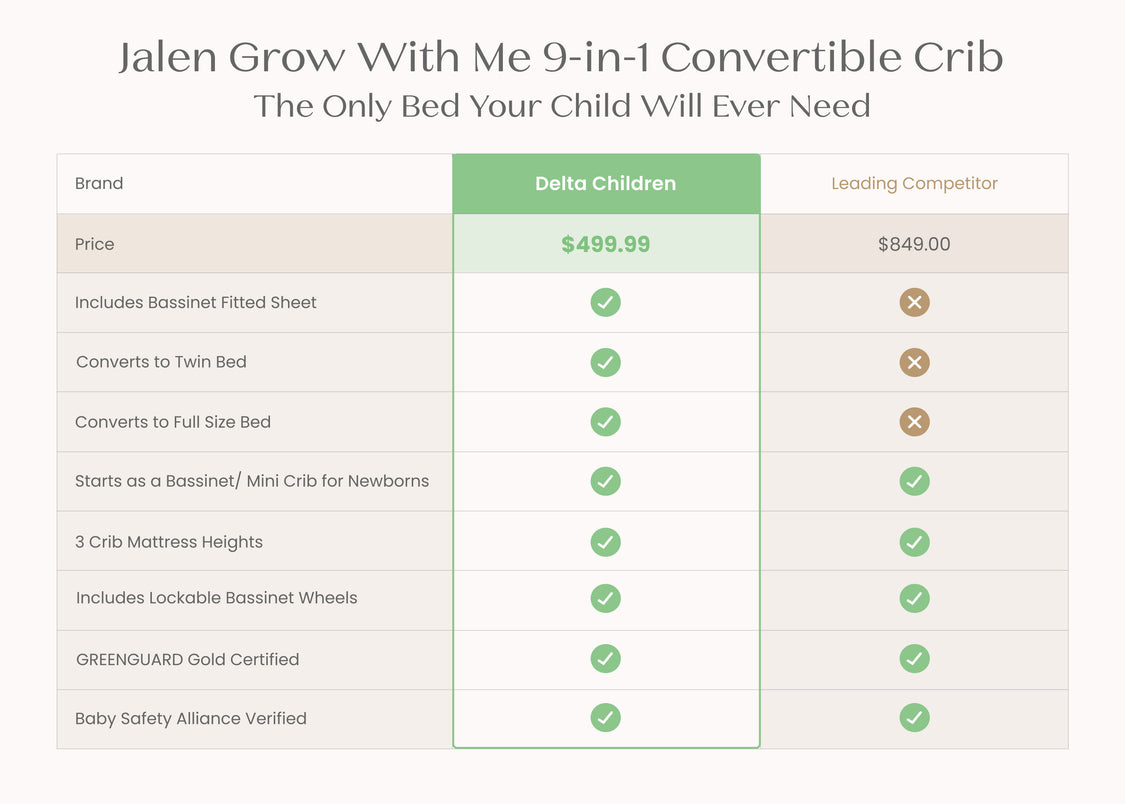Image resolution: width=1125 pixels, height=804 pixels.
Task: Click competitor X icon for Bassinet Fitted Sheet
Action: [x=915, y=303]
